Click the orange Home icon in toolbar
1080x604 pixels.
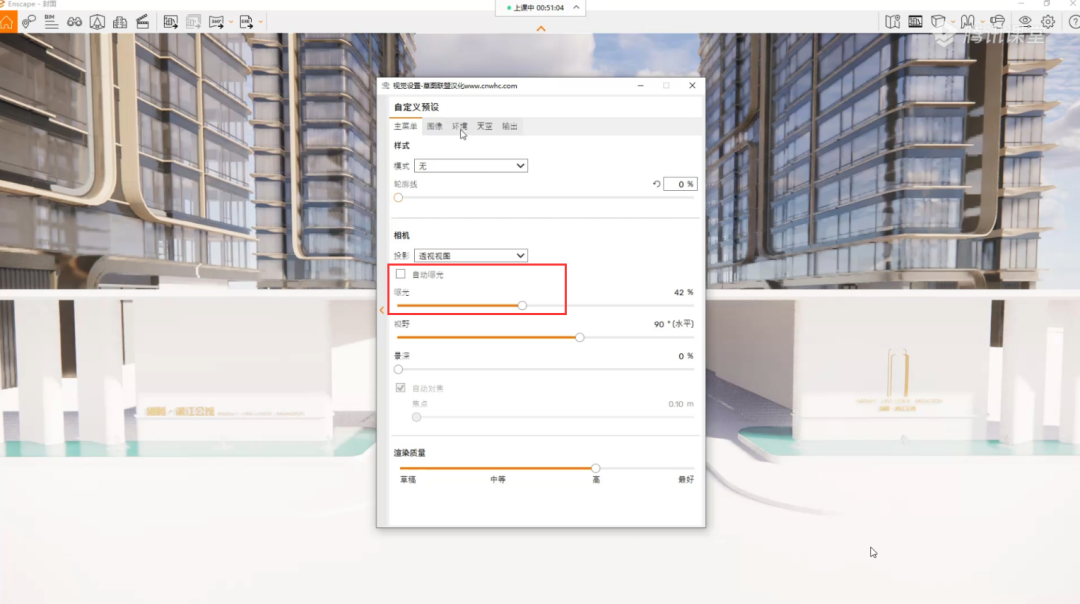click(8, 22)
